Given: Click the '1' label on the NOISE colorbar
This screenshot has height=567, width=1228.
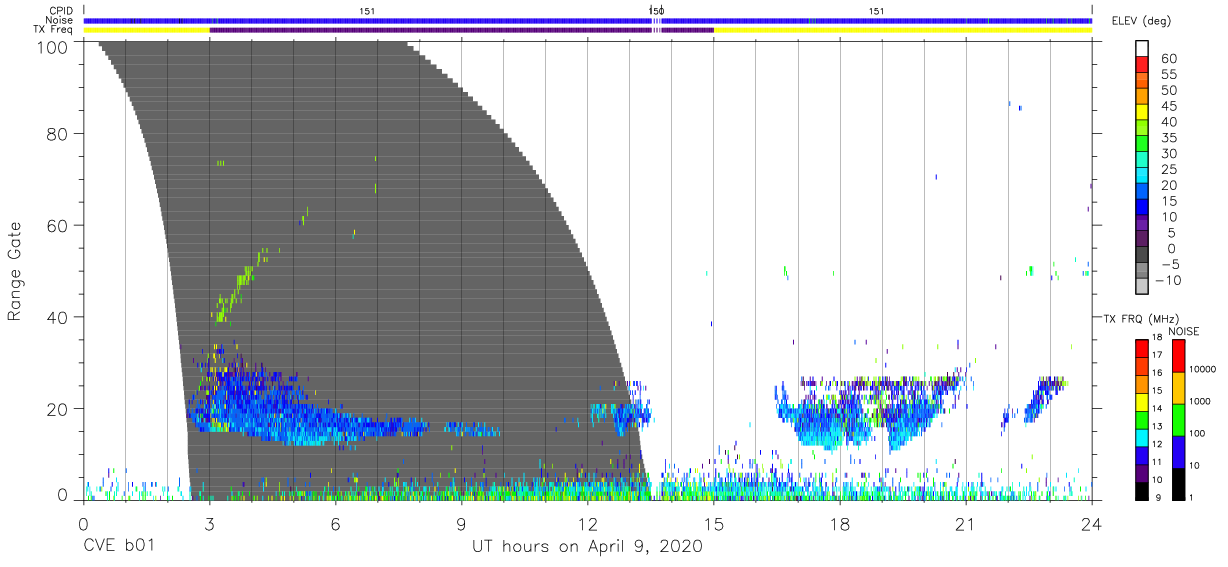Looking at the screenshot, I should [1193, 497].
